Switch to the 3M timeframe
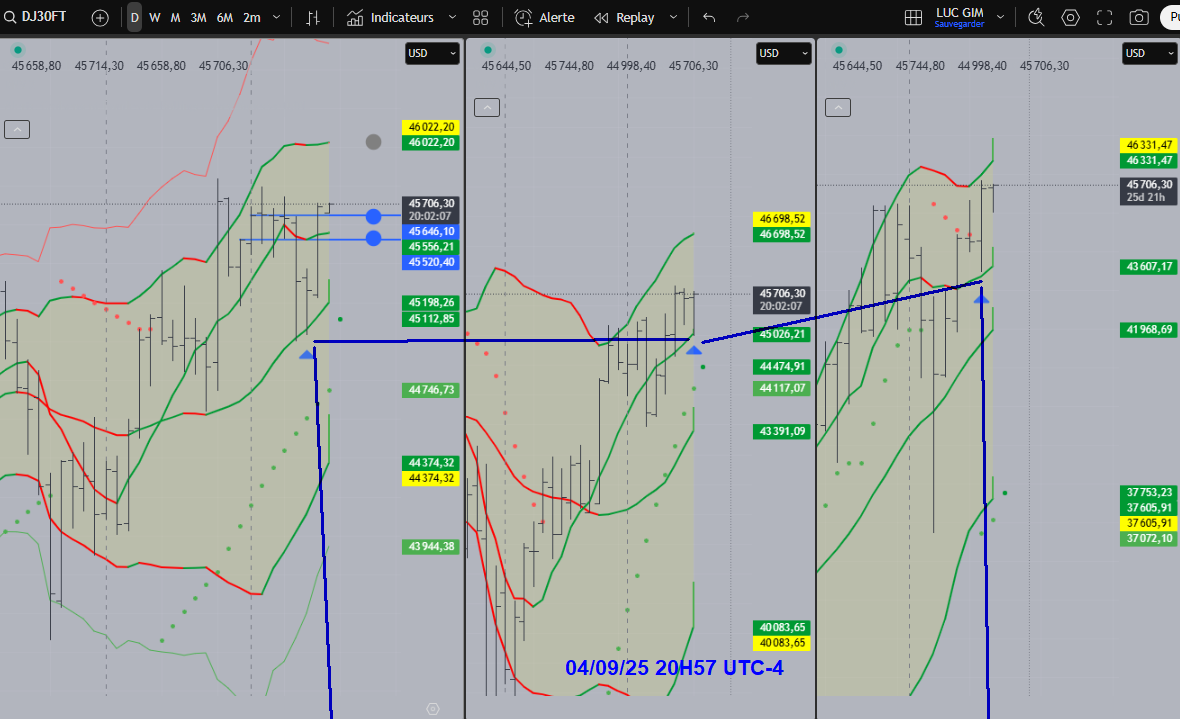Screen dimensions: 1180x719 click(198, 17)
